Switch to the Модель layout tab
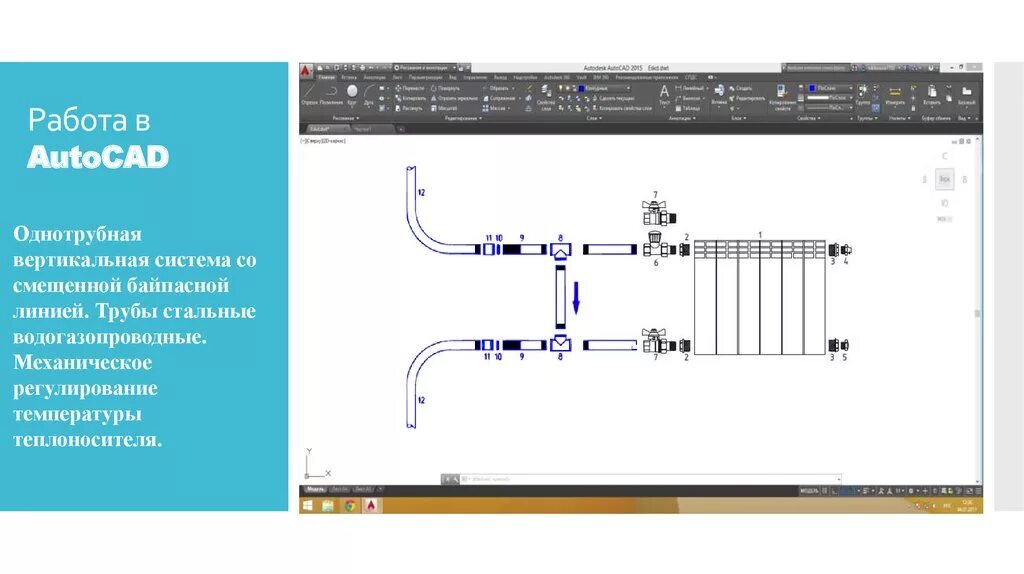Screen dimensions: 1024x574 (x=315, y=488)
